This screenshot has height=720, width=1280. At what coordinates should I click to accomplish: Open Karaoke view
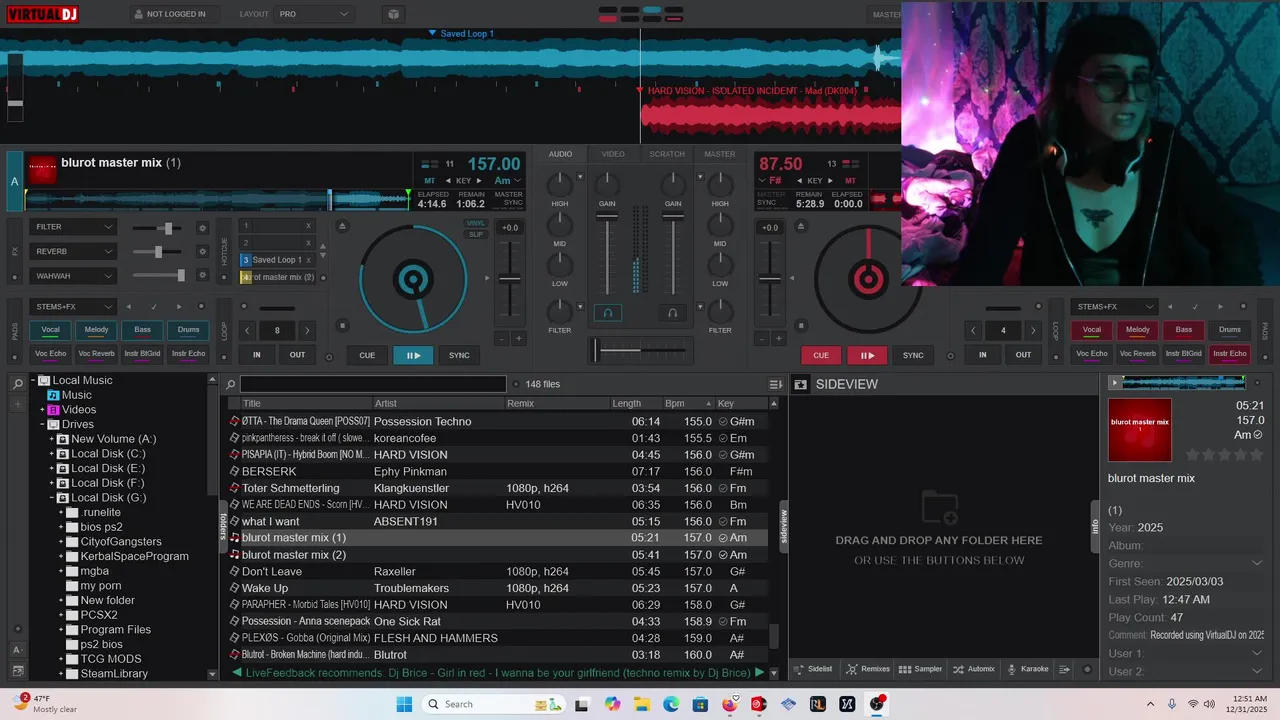click(1028, 669)
